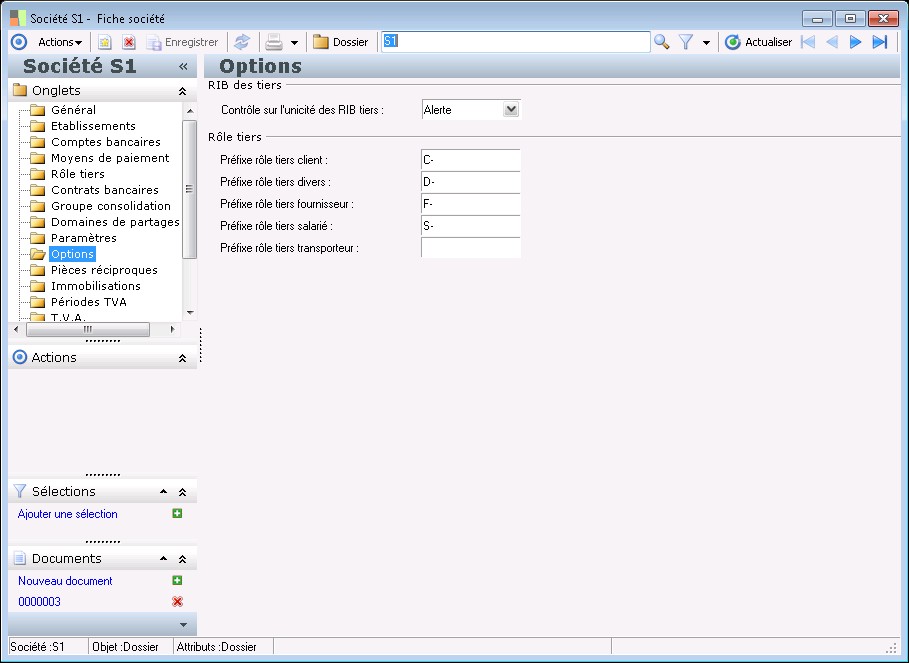Collapse the Onglets panel section
This screenshot has width=909, height=663.
(182, 91)
